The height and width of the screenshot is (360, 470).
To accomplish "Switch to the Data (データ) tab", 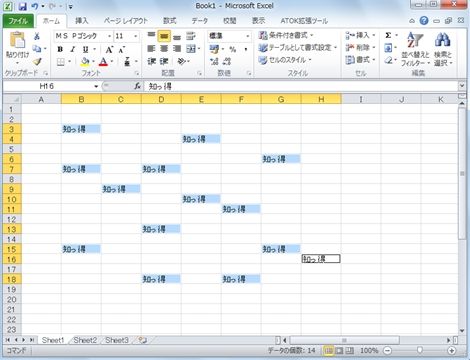I will pos(200,21).
